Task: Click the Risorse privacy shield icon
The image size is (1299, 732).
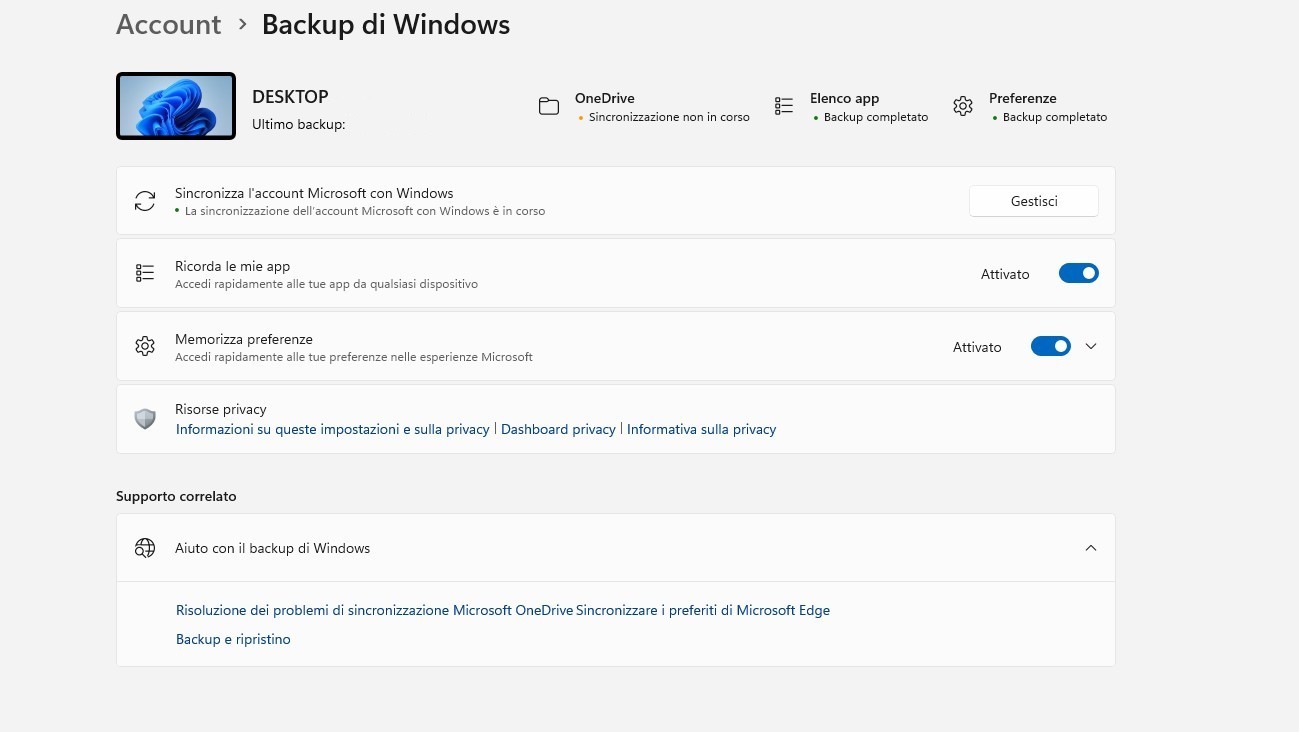Action: (145, 419)
